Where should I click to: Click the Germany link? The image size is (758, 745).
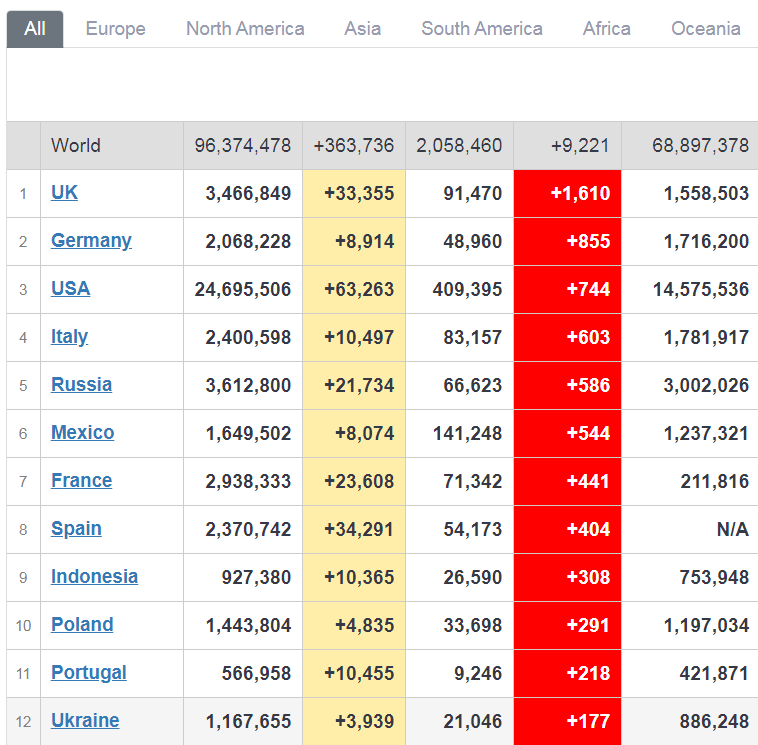91,241
